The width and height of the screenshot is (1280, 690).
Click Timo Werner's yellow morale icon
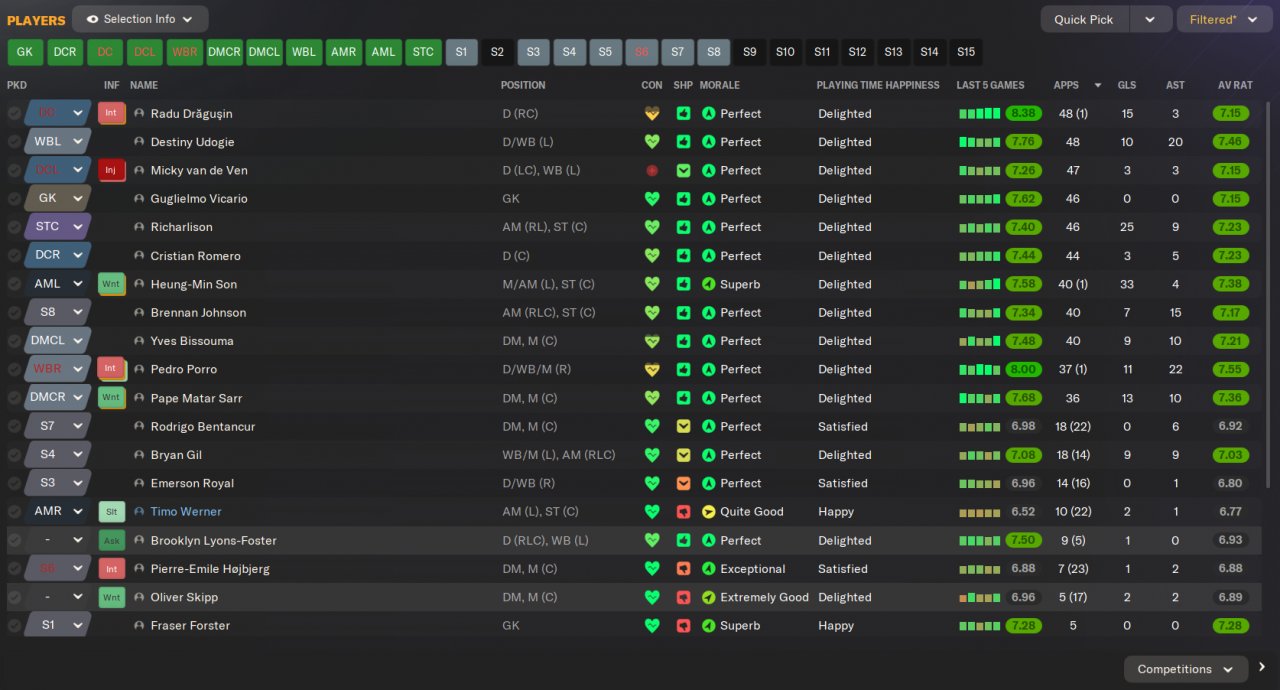tap(709, 512)
